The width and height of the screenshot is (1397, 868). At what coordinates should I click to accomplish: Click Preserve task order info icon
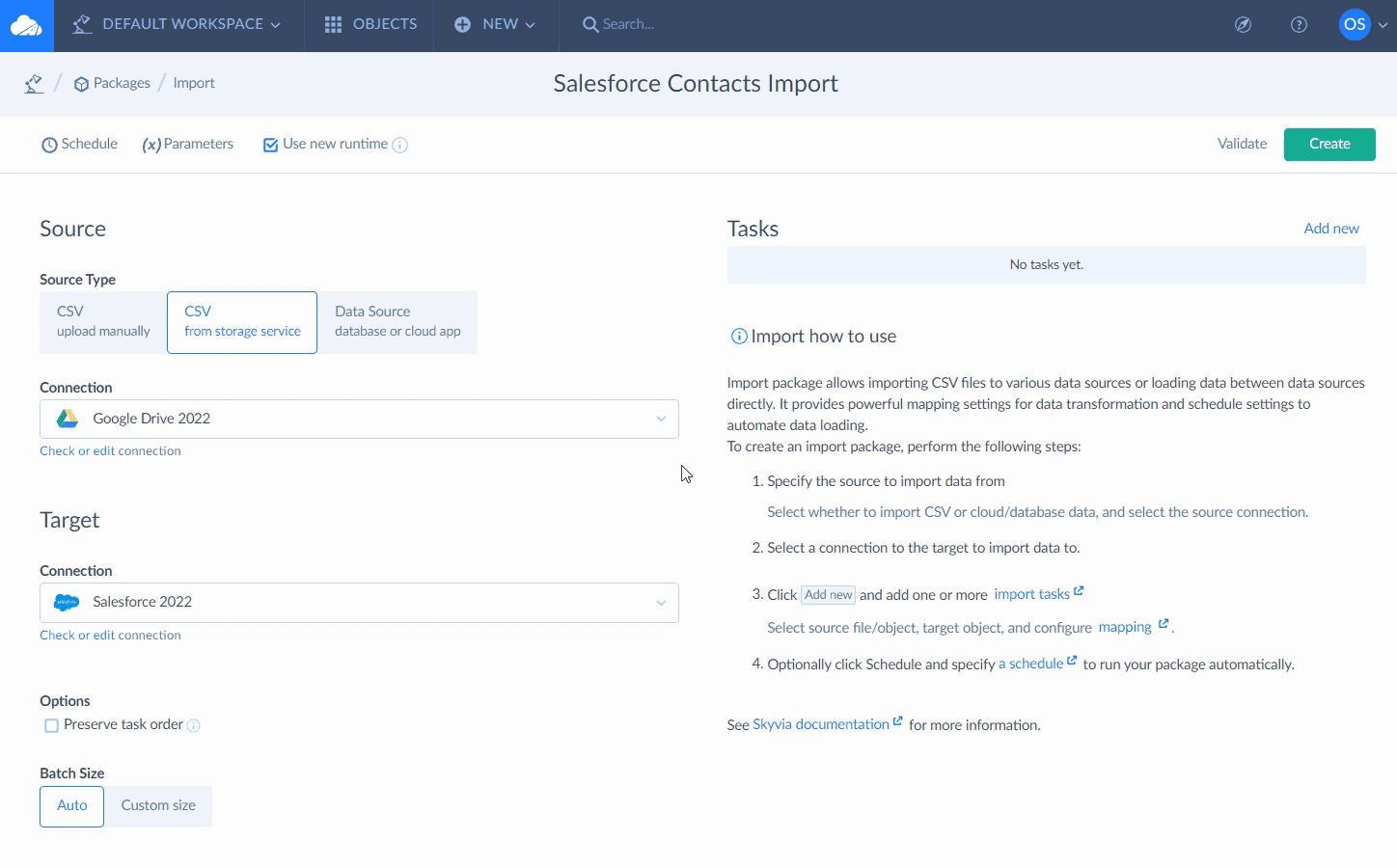pyautogui.click(x=193, y=725)
